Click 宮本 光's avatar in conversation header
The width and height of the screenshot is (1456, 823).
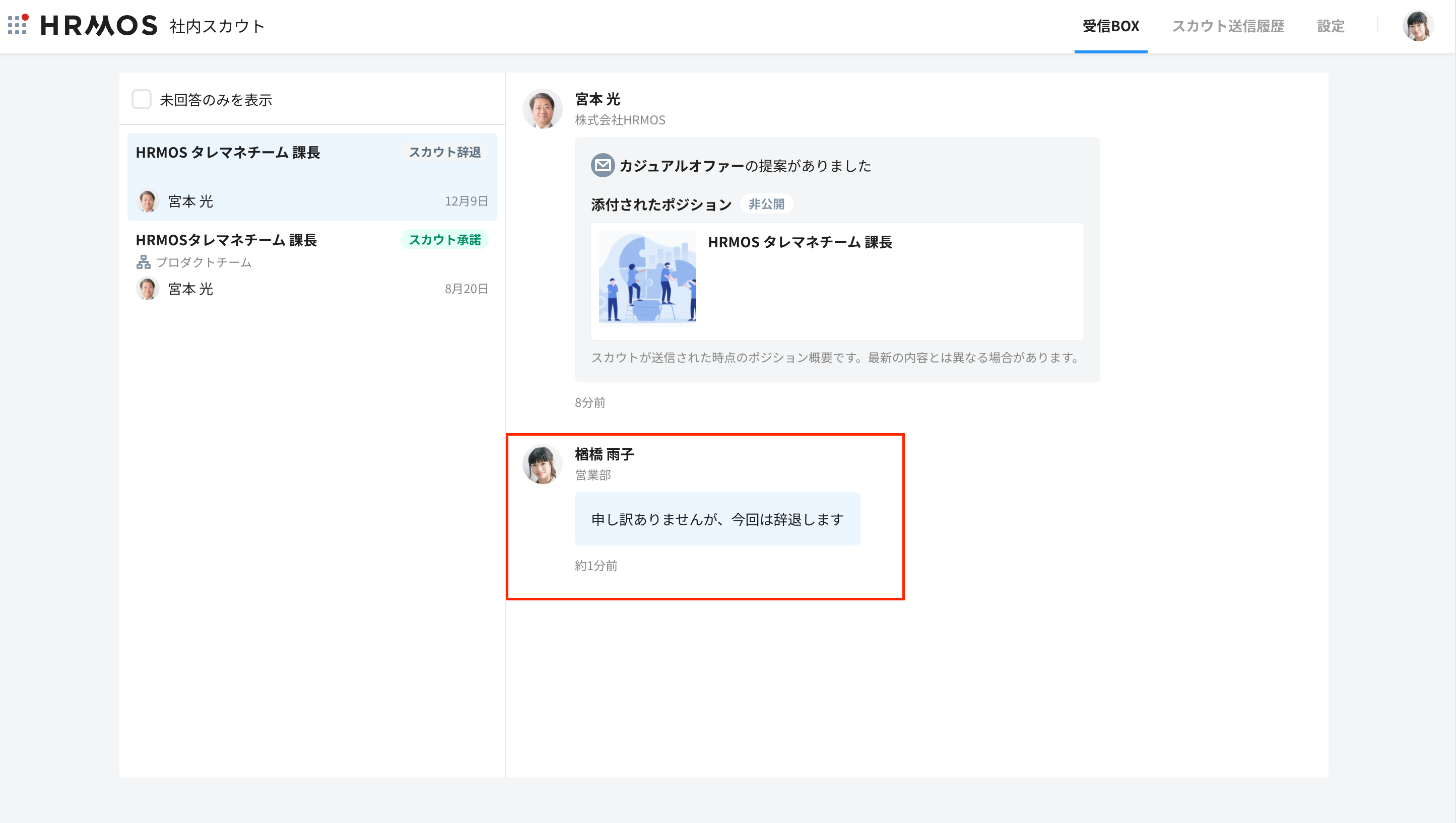pyautogui.click(x=542, y=108)
